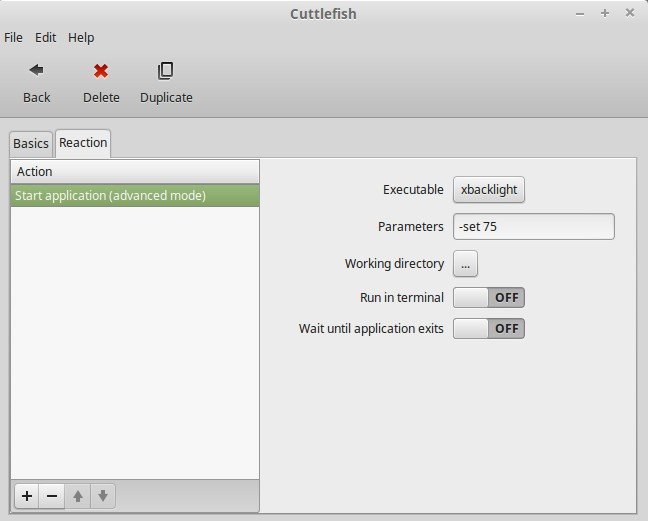Browse for Working directory with ellipsis button

[x=466, y=264]
